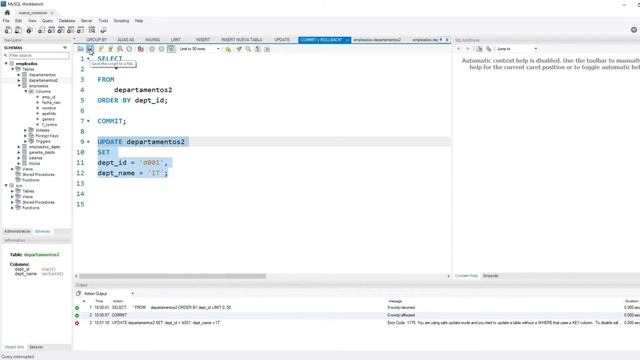Select the error 1175 row in output
The width and height of the screenshot is (640, 360).
click(x=357, y=323)
